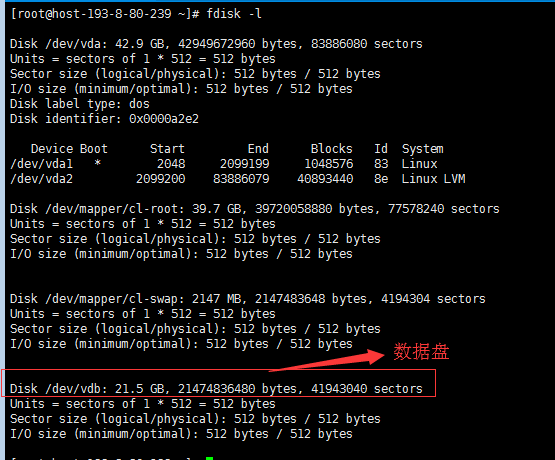Click the Disk /dev/vda header line
555x460 pixels.
[x=216, y=44]
